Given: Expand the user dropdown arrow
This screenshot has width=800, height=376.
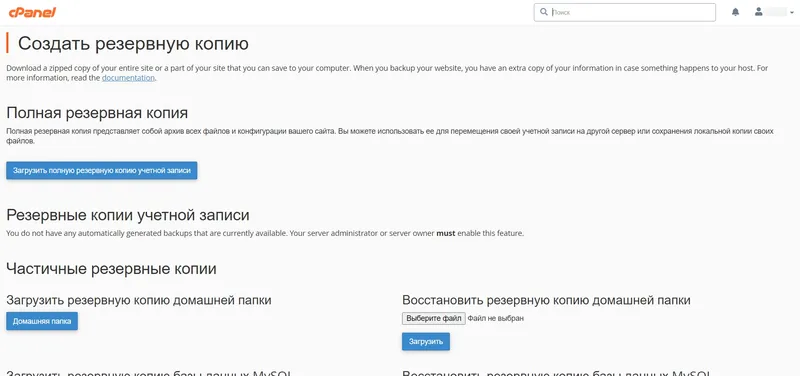Looking at the screenshot, I should pos(792,12).
